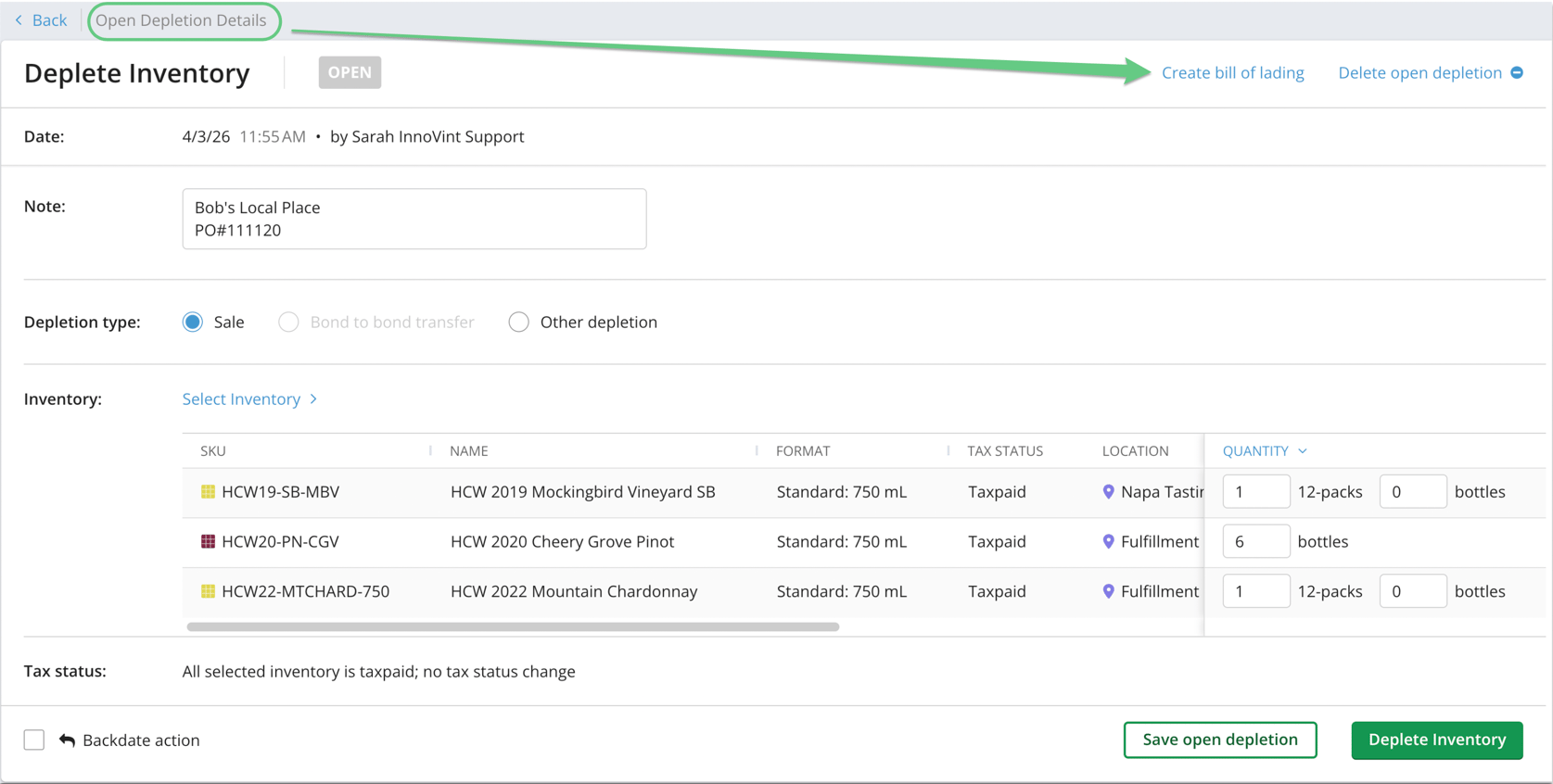Click the 12-packs quantity field for HCW22-MTCHARD-750

tap(1256, 591)
